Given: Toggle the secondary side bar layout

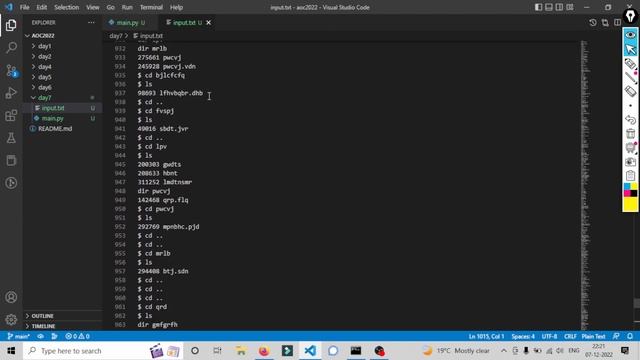Looking at the screenshot, I should click(x=559, y=7).
